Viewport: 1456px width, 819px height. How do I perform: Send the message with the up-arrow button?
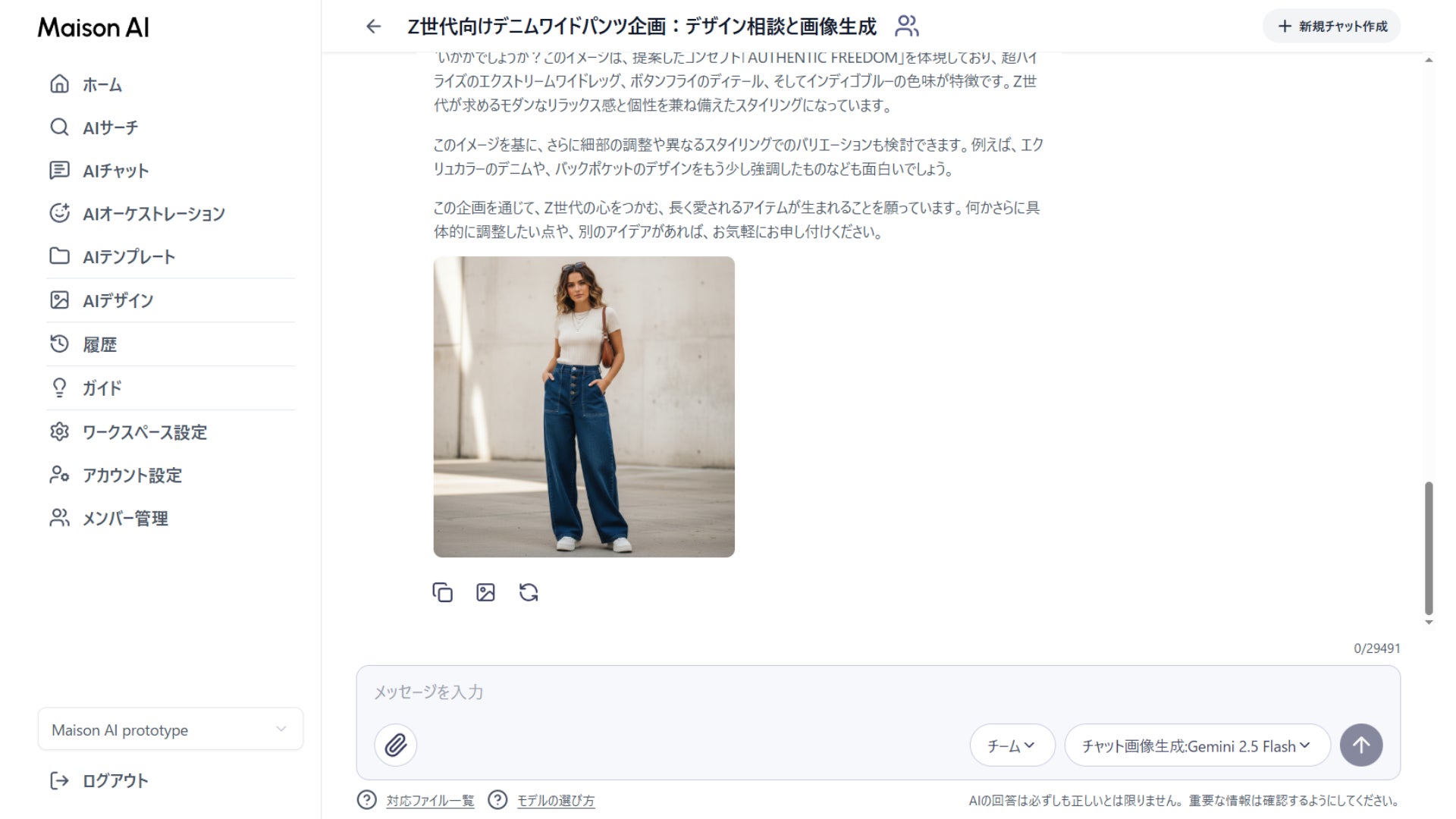coord(1361,745)
